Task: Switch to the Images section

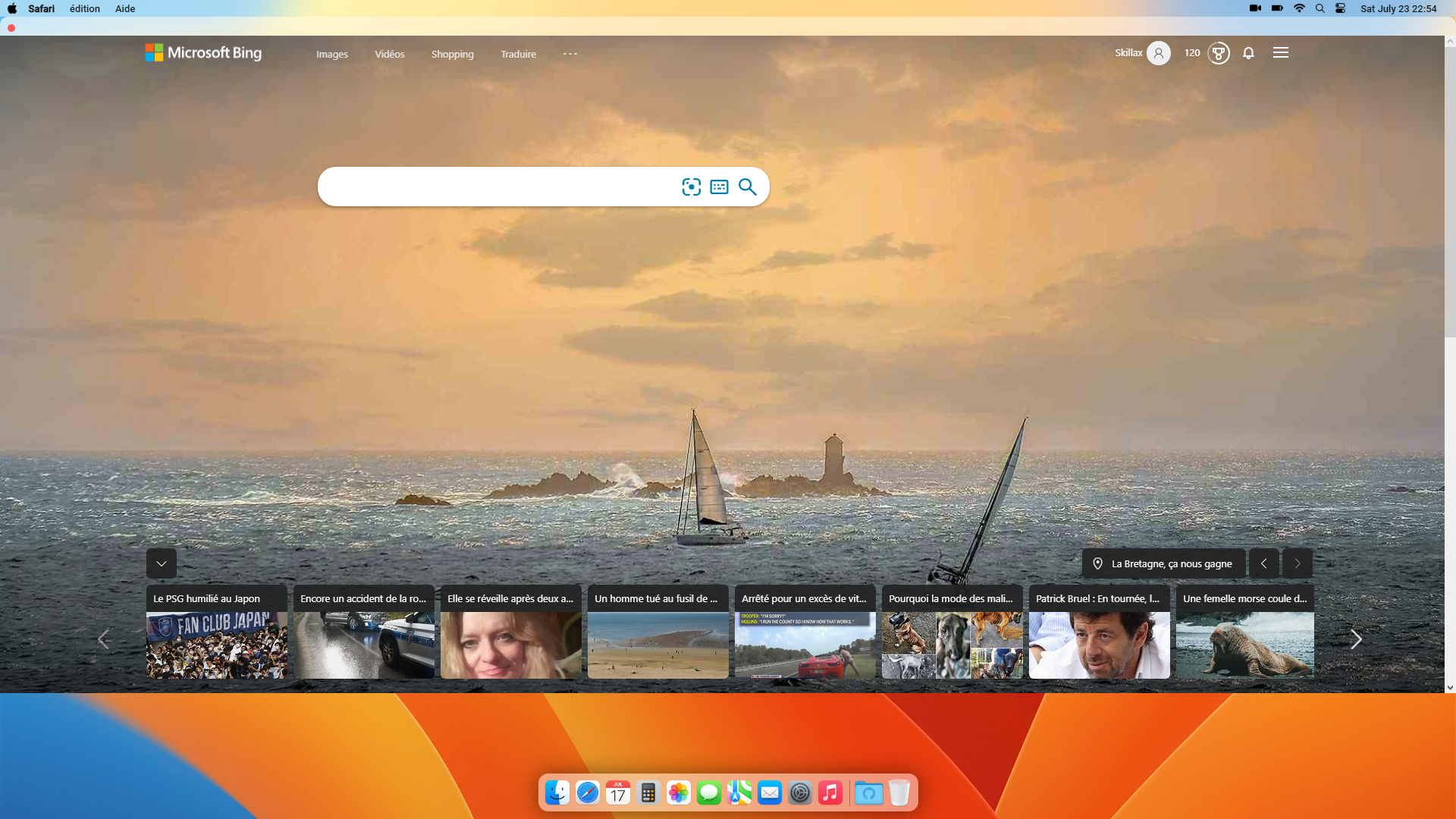Action: click(331, 54)
